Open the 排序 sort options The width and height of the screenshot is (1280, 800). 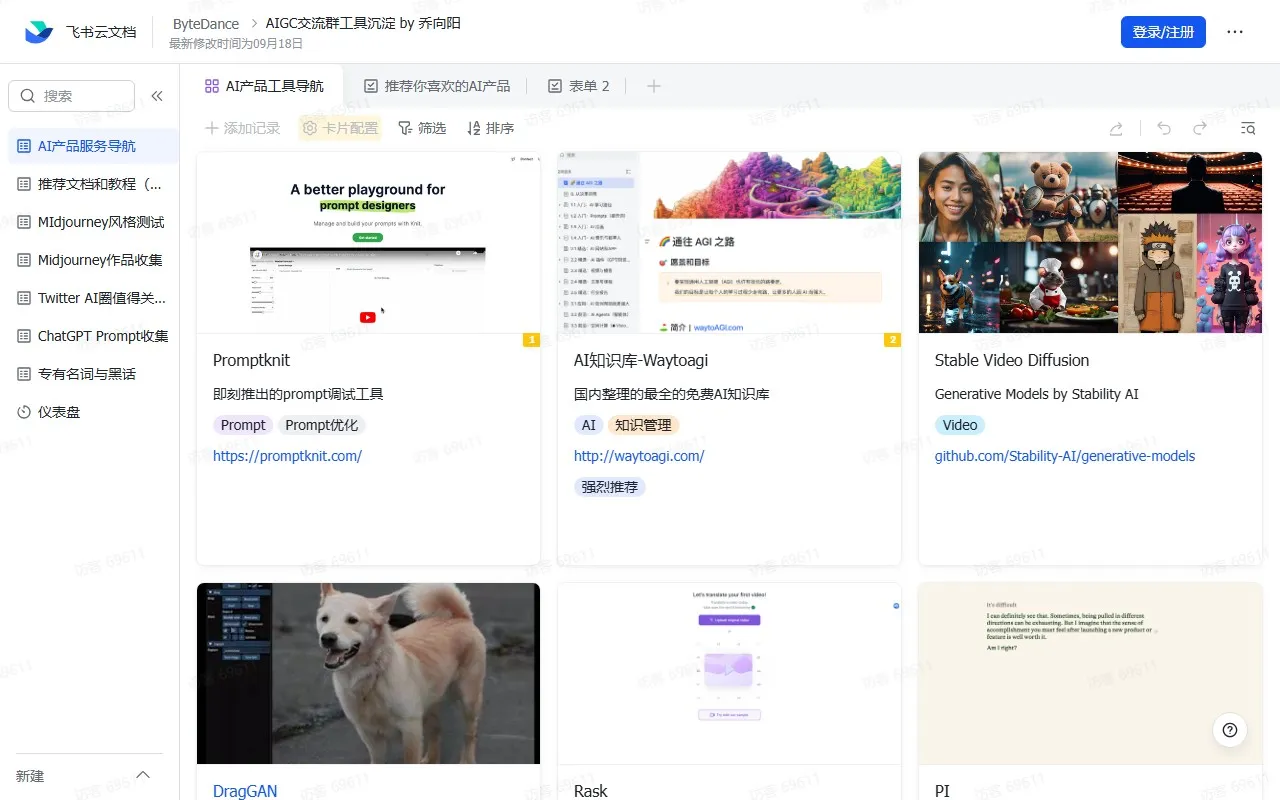pyautogui.click(x=489, y=128)
